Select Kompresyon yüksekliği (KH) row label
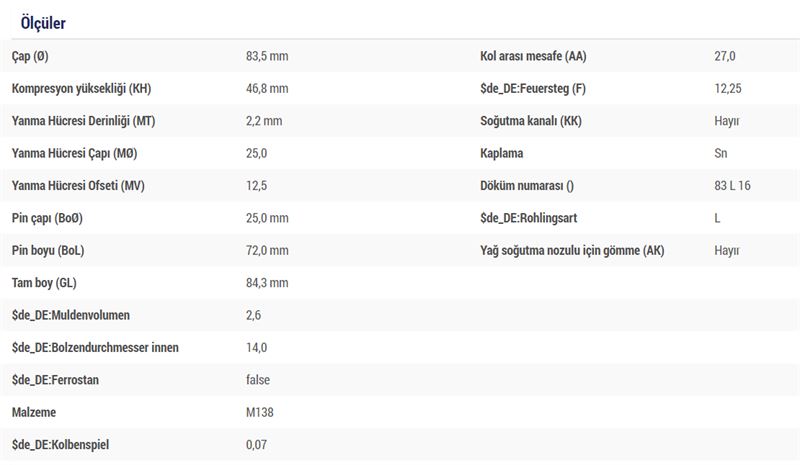Viewport: 800px width, 465px height. (x=82, y=88)
